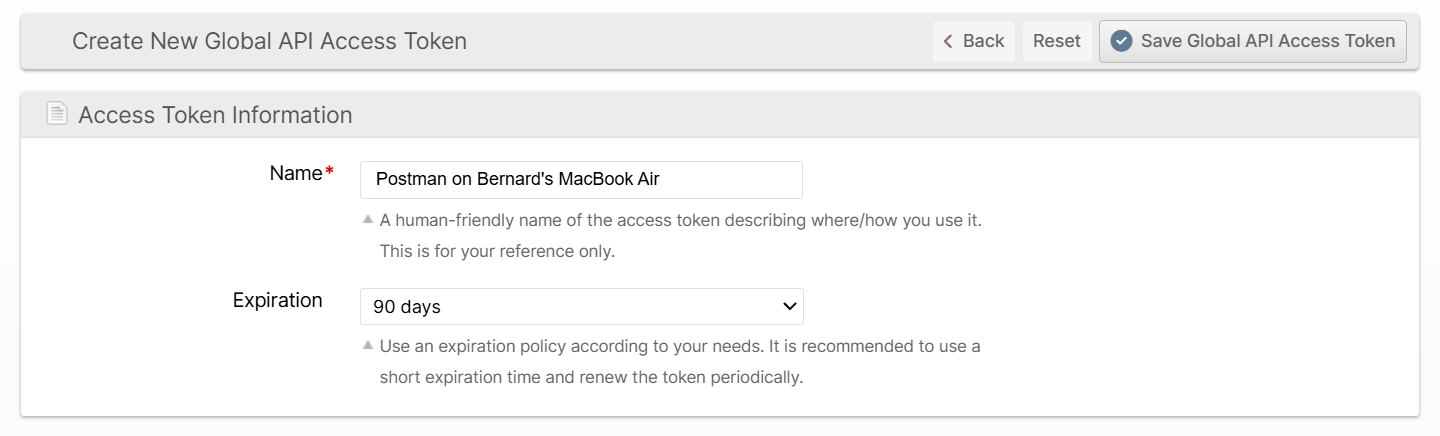Click the "renew the token periodically" hint line
Viewport: 1440px width, 436px height.
point(591,378)
